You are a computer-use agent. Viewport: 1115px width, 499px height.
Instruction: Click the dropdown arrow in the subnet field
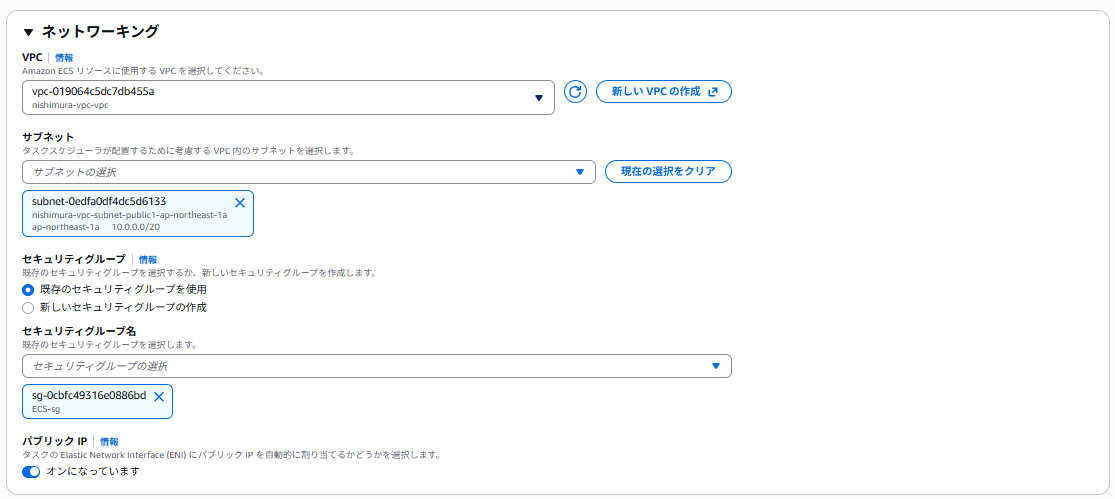click(580, 172)
